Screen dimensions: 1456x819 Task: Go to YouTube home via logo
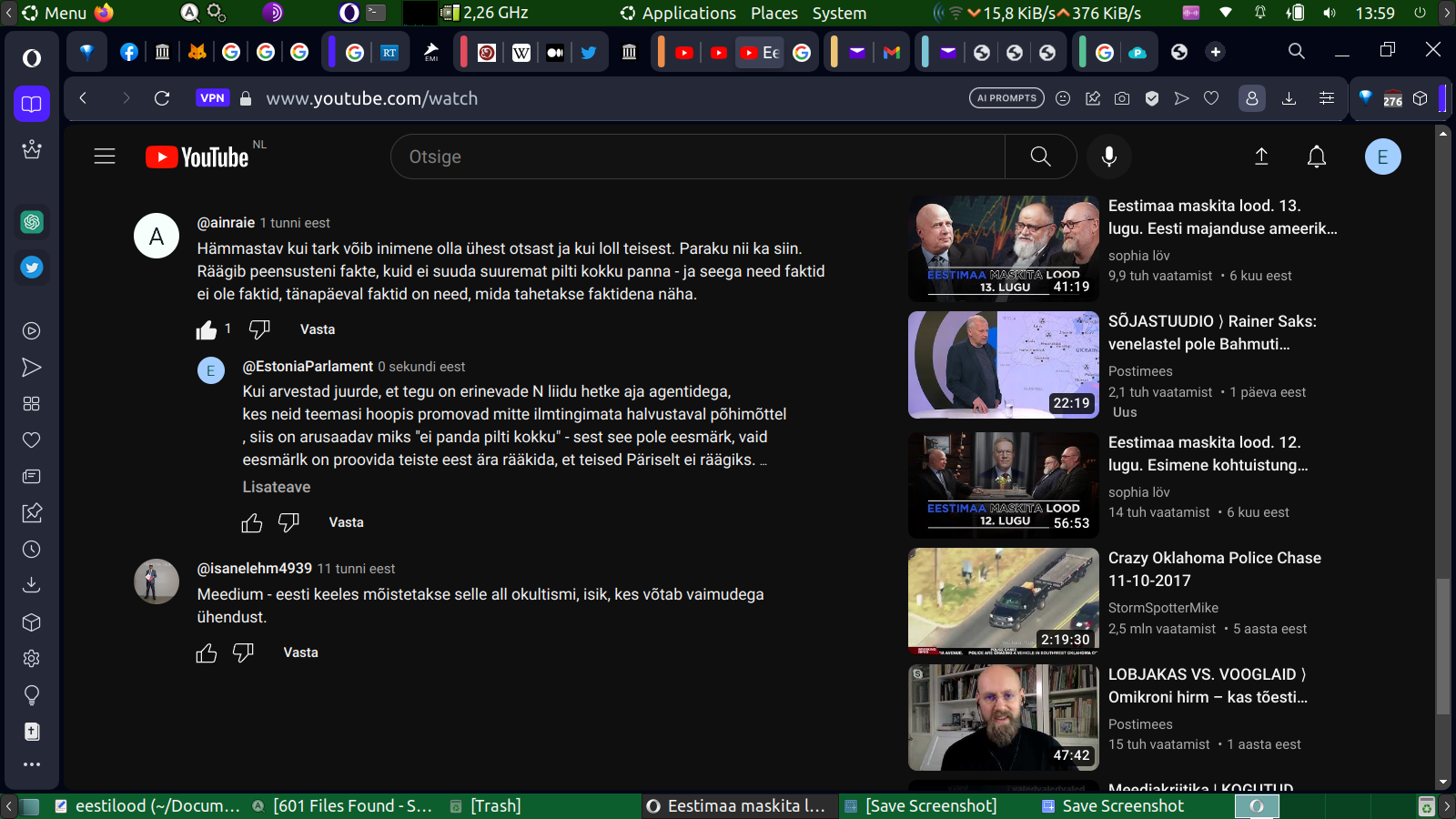[x=197, y=157]
